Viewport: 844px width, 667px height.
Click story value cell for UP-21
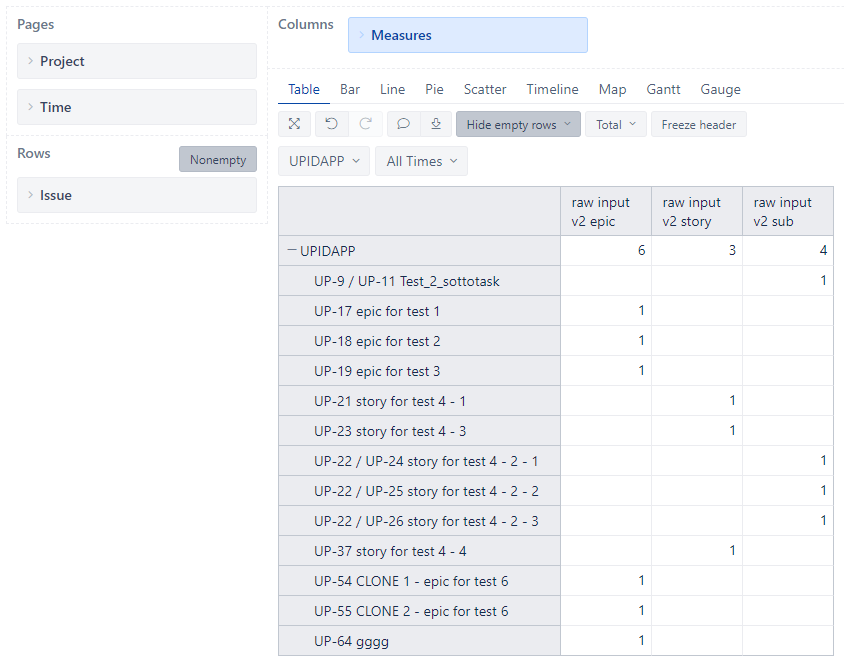click(x=697, y=401)
